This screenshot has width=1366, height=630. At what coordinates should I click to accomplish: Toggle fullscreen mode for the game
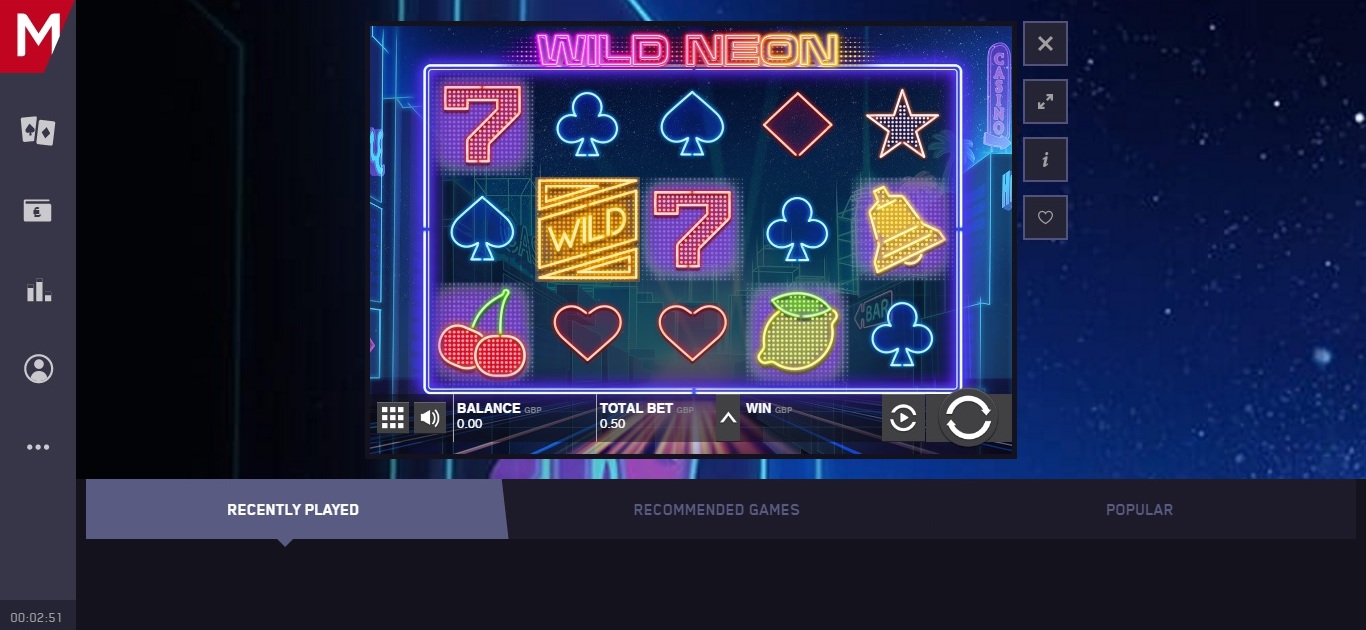[x=1045, y=101]
